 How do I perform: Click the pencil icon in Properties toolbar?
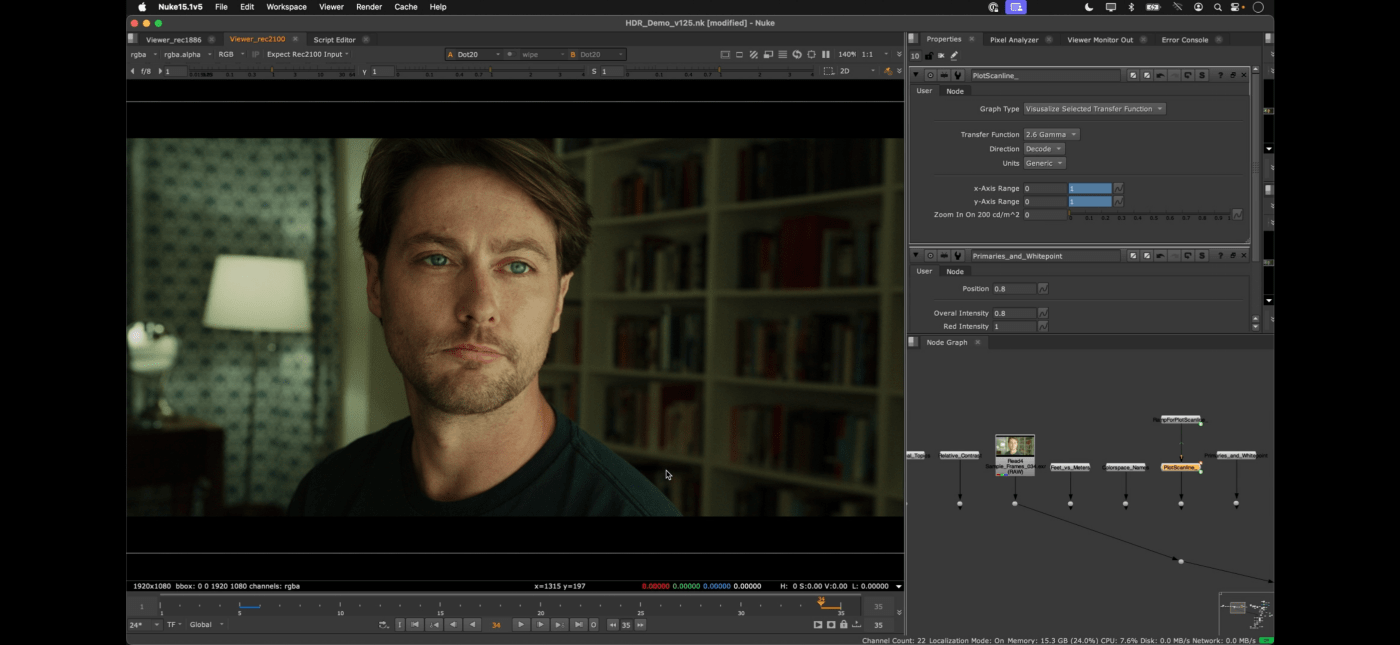pos(954,56)
